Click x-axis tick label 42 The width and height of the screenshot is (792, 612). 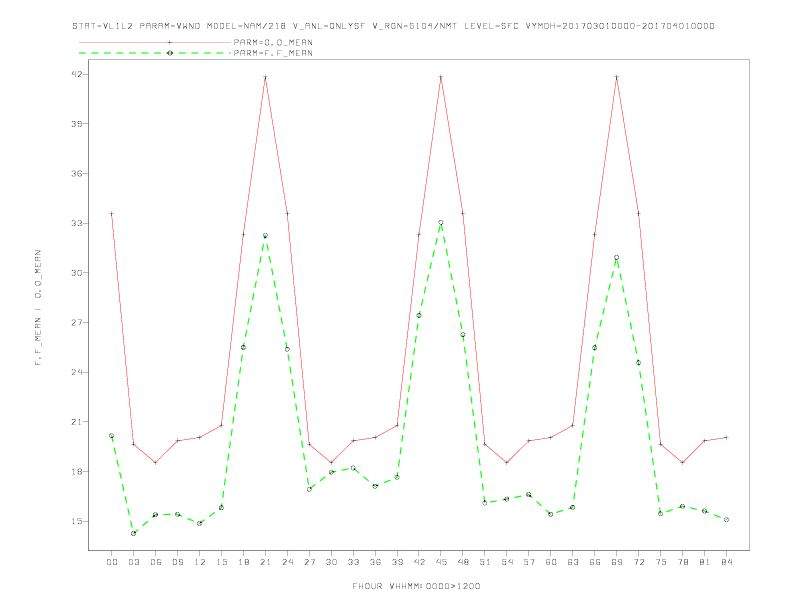tap(419, 562)
